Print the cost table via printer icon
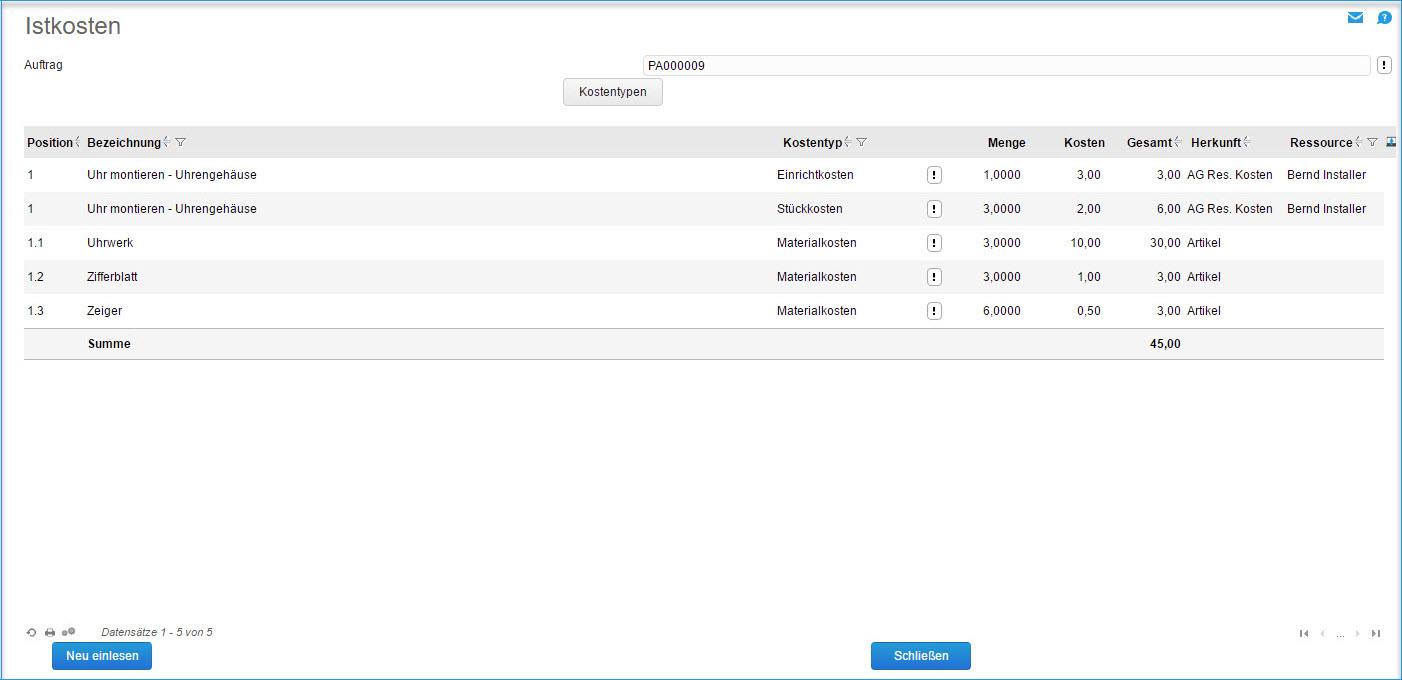The image size is (1402, 680). [x=50, y=633]
